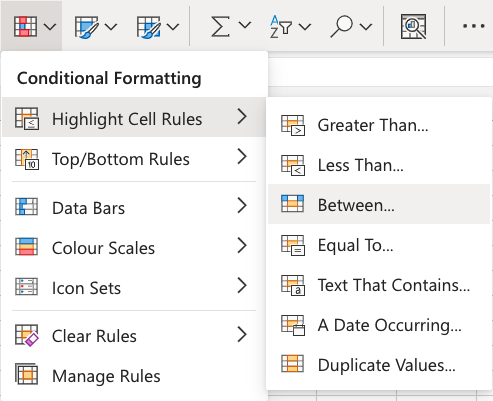Click the Sort & Filter icon
Image resolution: width=493 pixels, height=401 pixels.
click(x=281, y=26)
